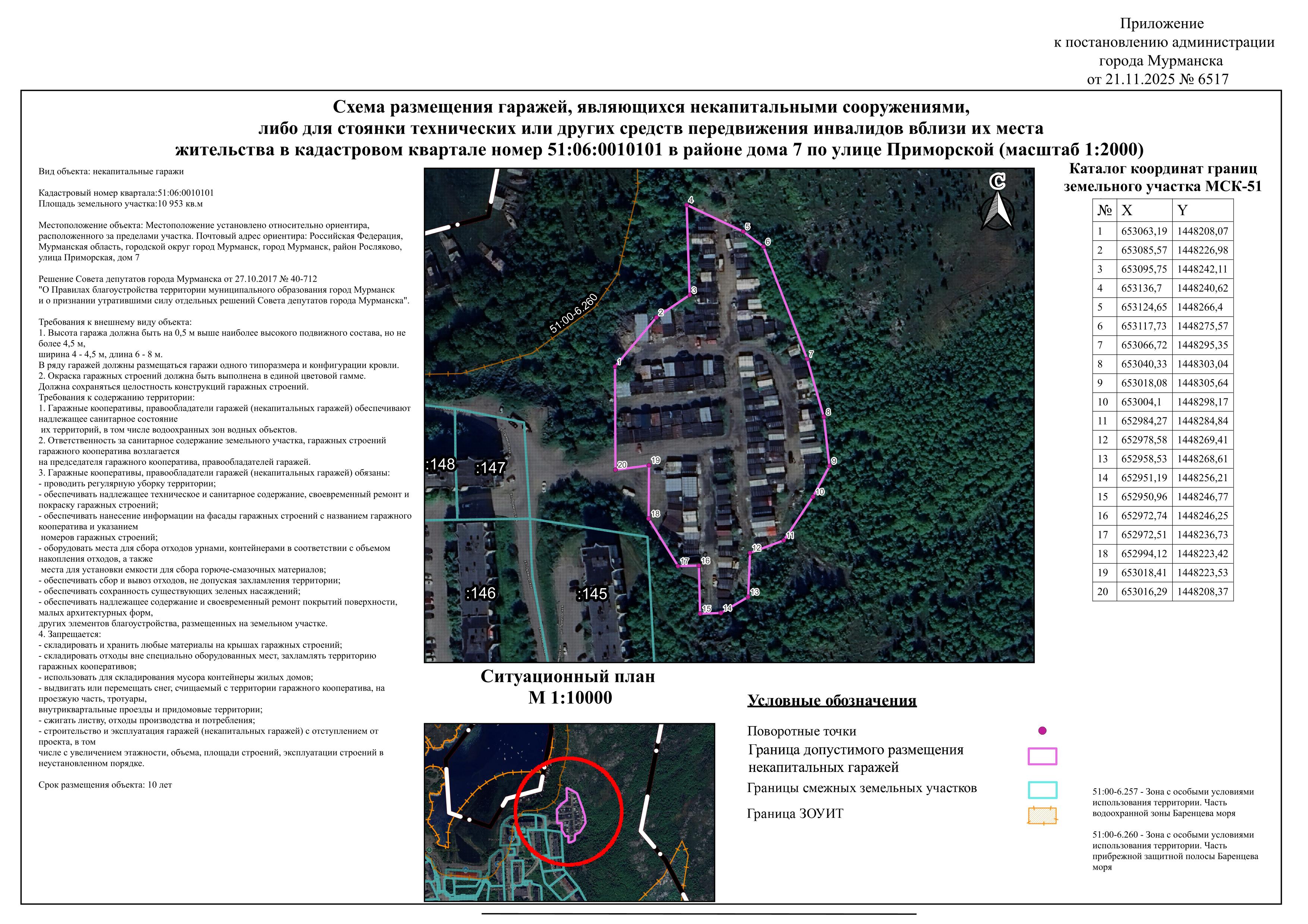The image size is (1308, 924).
Task: Click turning point 1 marker on map
Action: 615,367
